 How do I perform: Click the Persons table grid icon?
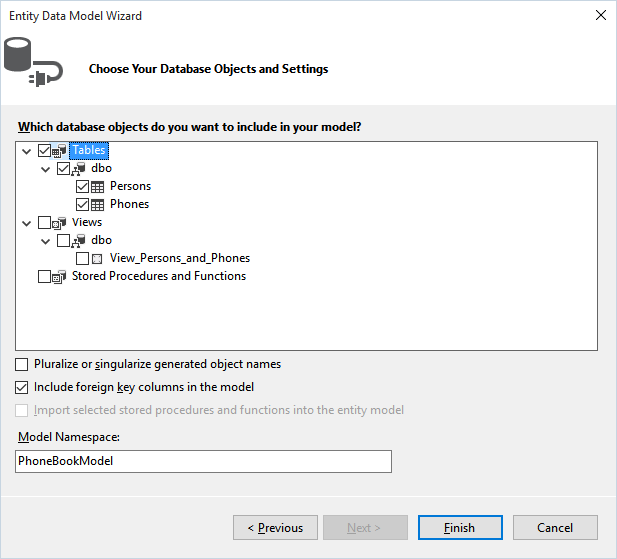(97, 187)
